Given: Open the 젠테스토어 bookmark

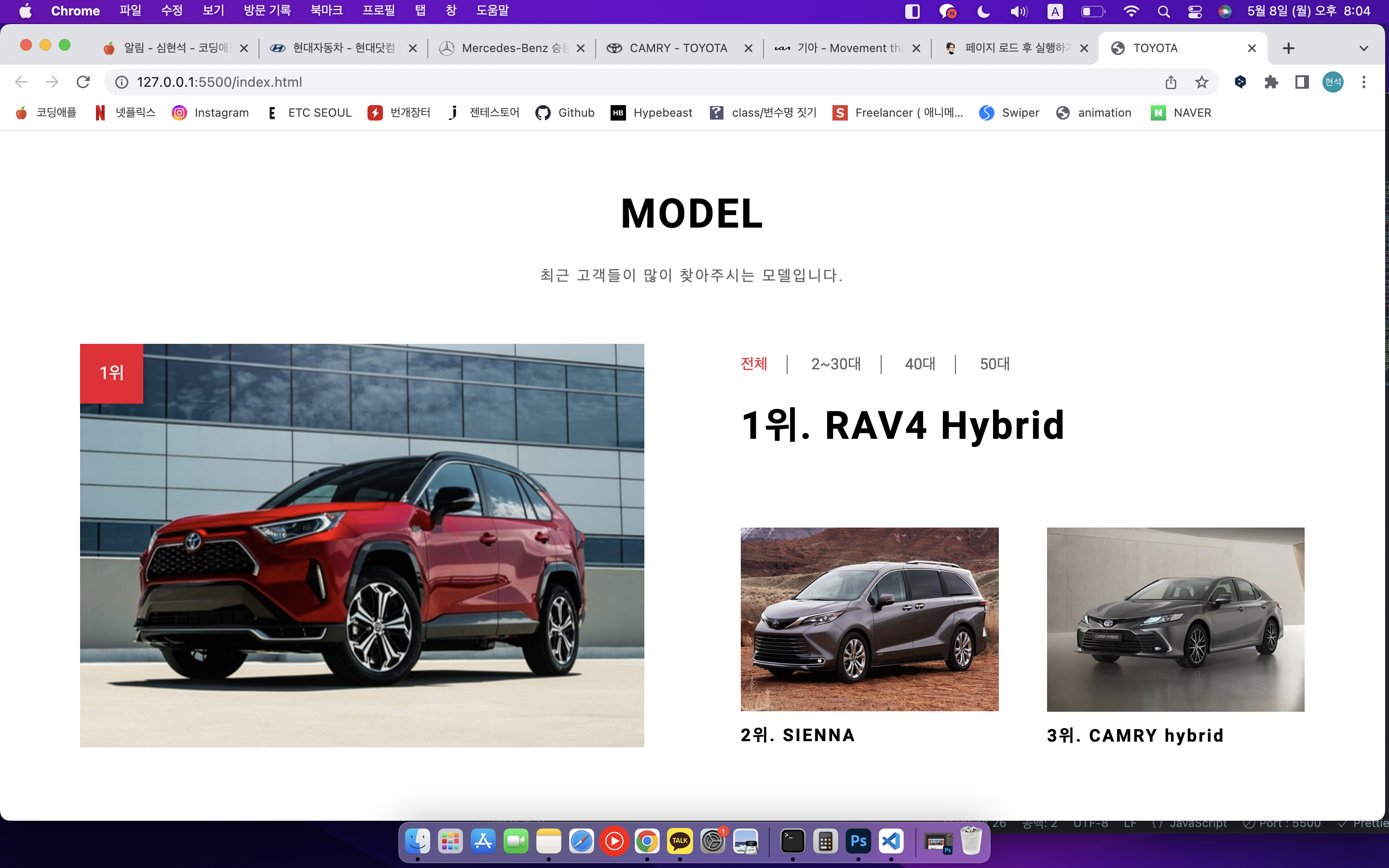Looking at the screenshot, I should click(x=483, y=112).
